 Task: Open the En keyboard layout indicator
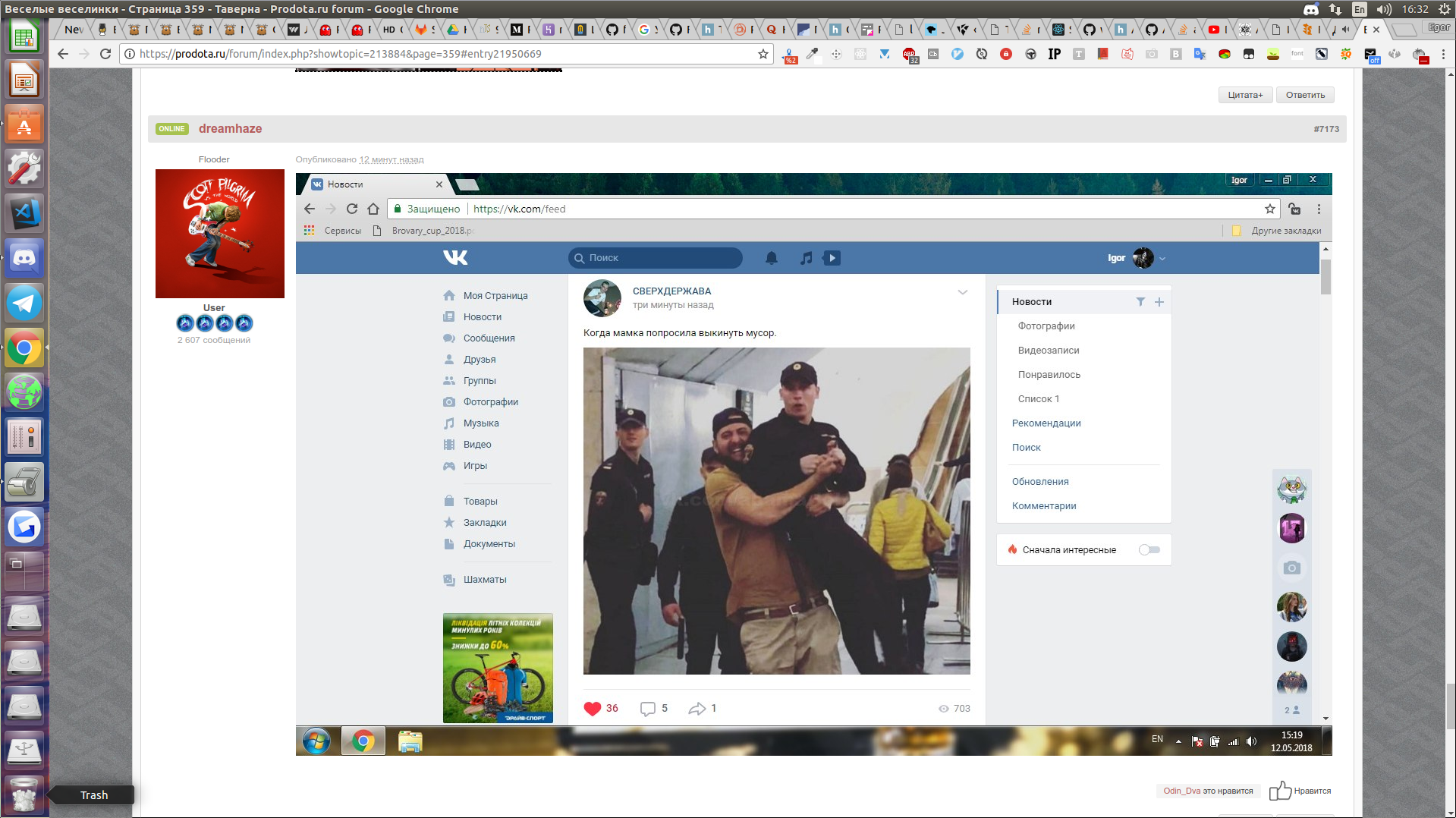(x=1360, y=9)
